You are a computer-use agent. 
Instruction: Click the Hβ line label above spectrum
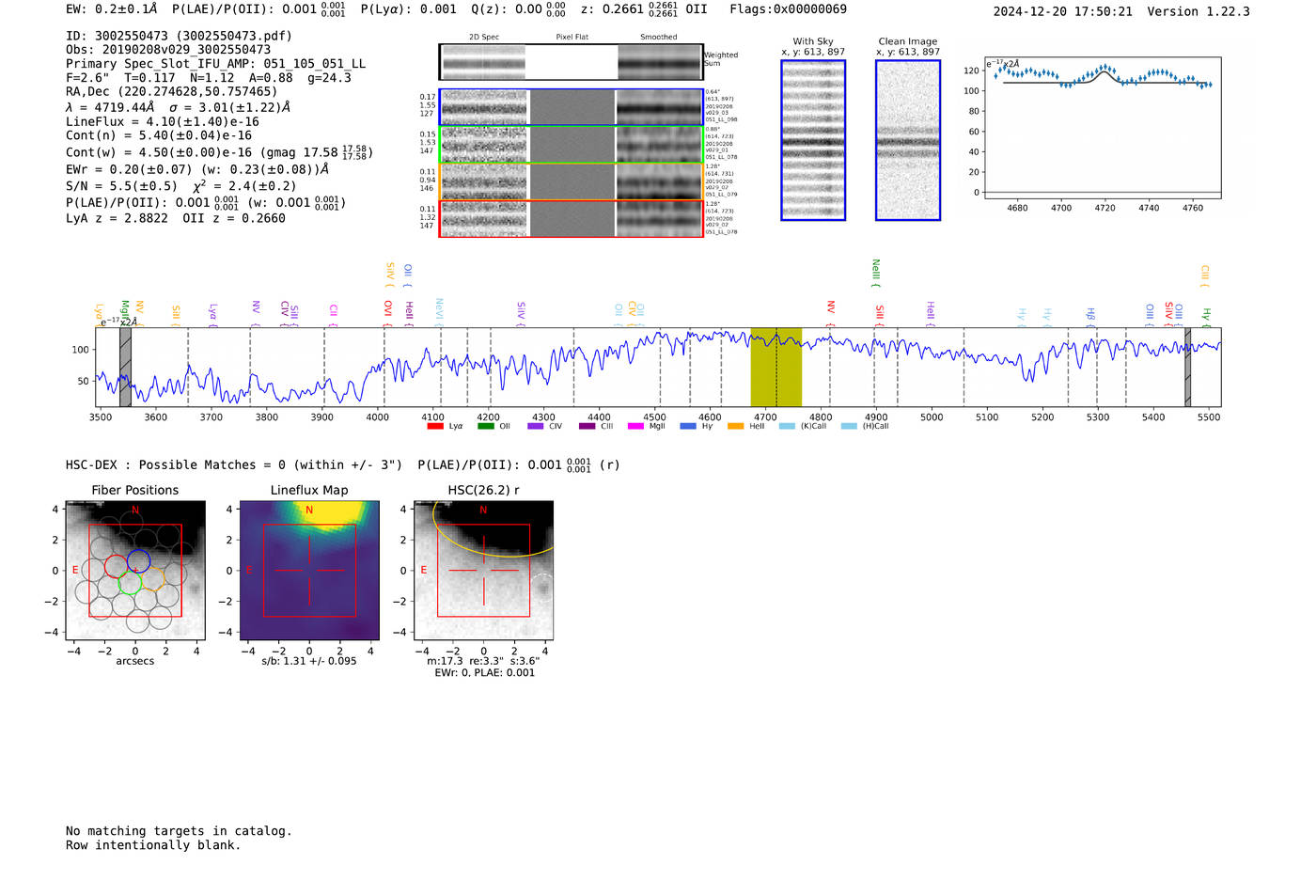1091,314
